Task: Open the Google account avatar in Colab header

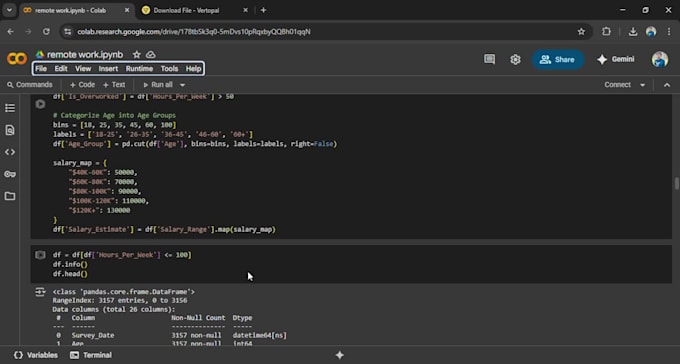Action: [660, 59]
